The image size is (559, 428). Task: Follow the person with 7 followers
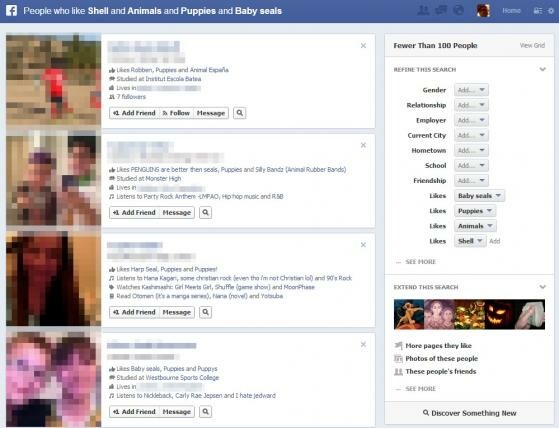[x=176, y=113]
